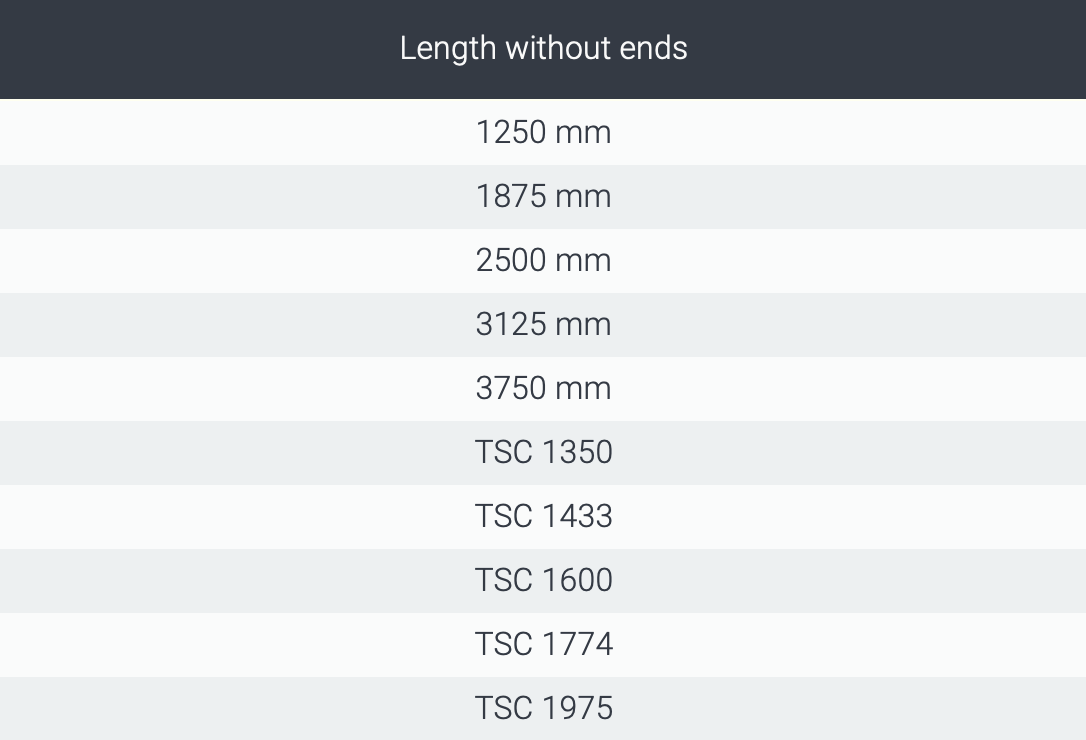Pick the TSC 1600 table row

[x=543, y=580]
